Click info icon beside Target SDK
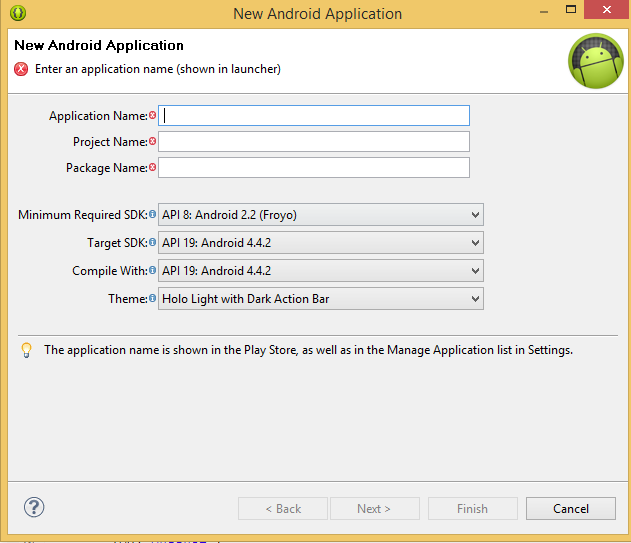 pos(153,242)
